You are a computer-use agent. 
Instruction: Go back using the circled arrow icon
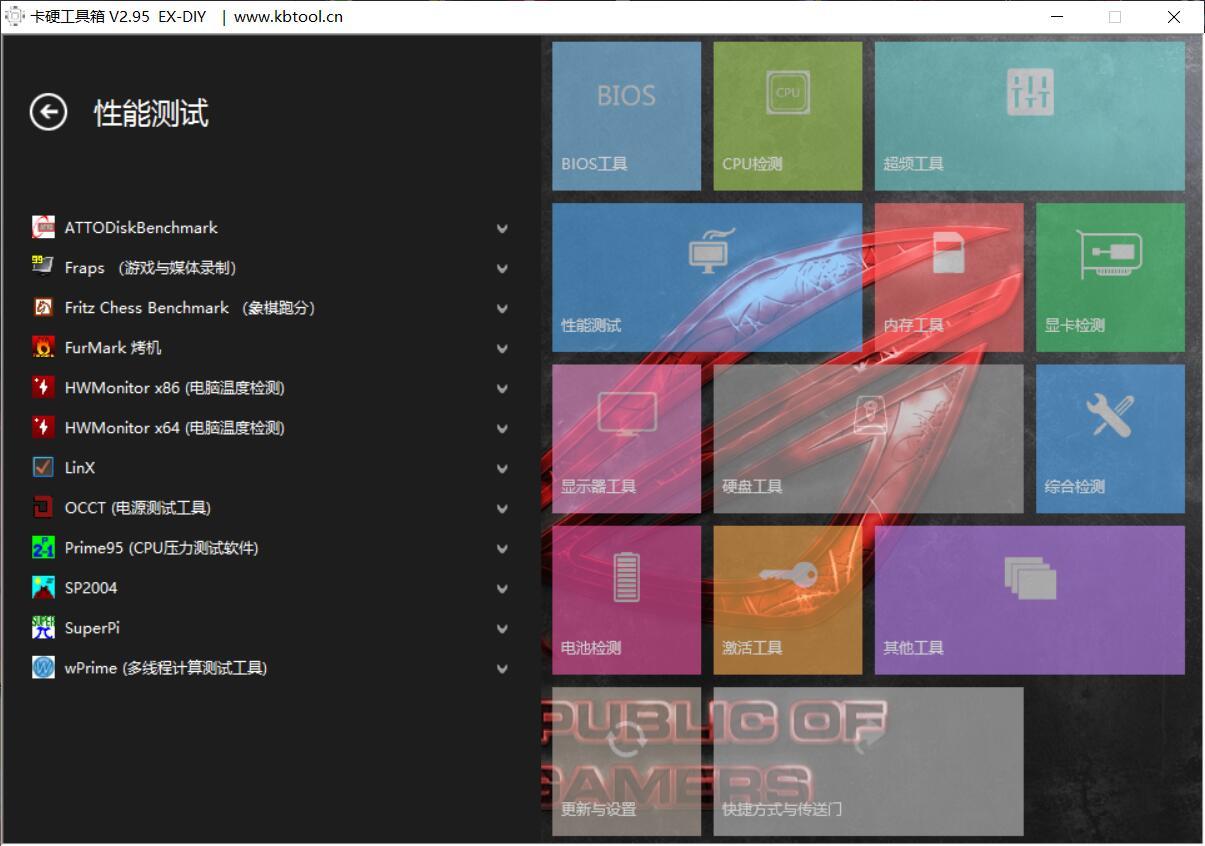[x=48, y=112]
